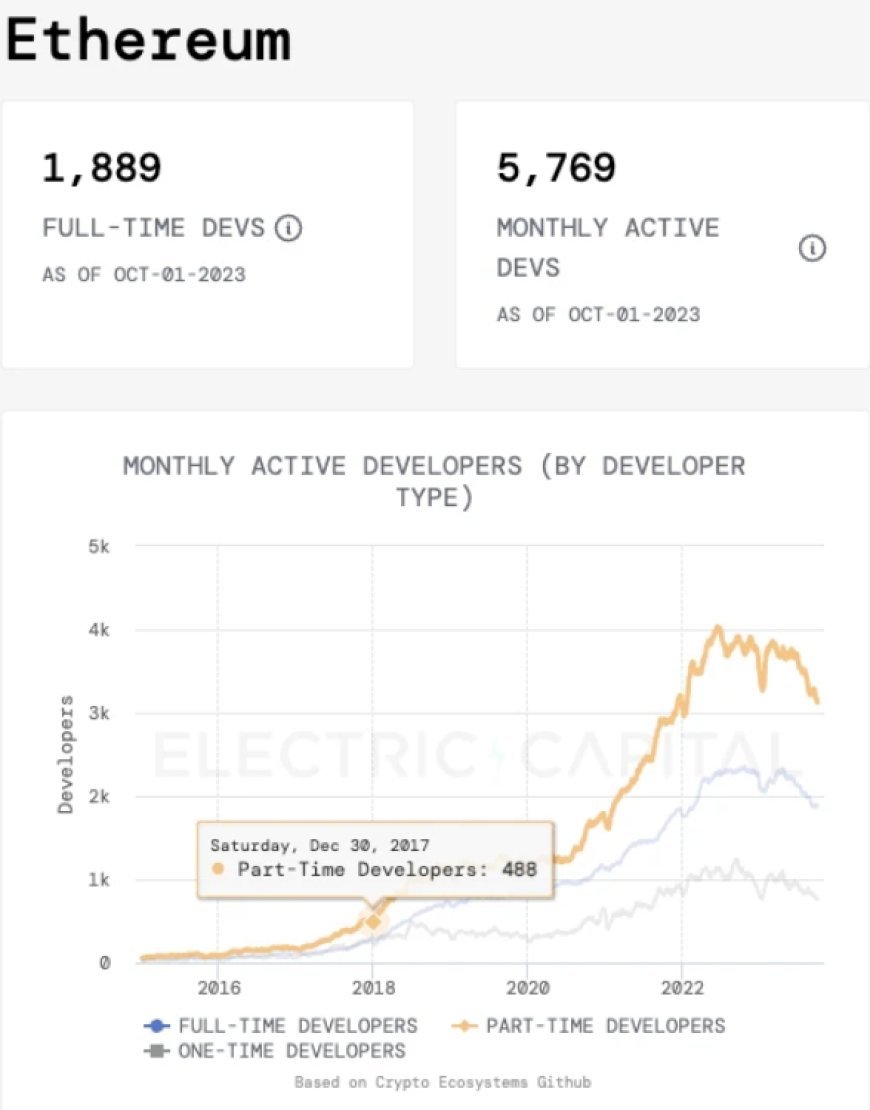Screen dimensions: 870x1110
Task: Click the AS OF OCT-01-2023 text under Monthly Active Devs
Action: [598, 314]
